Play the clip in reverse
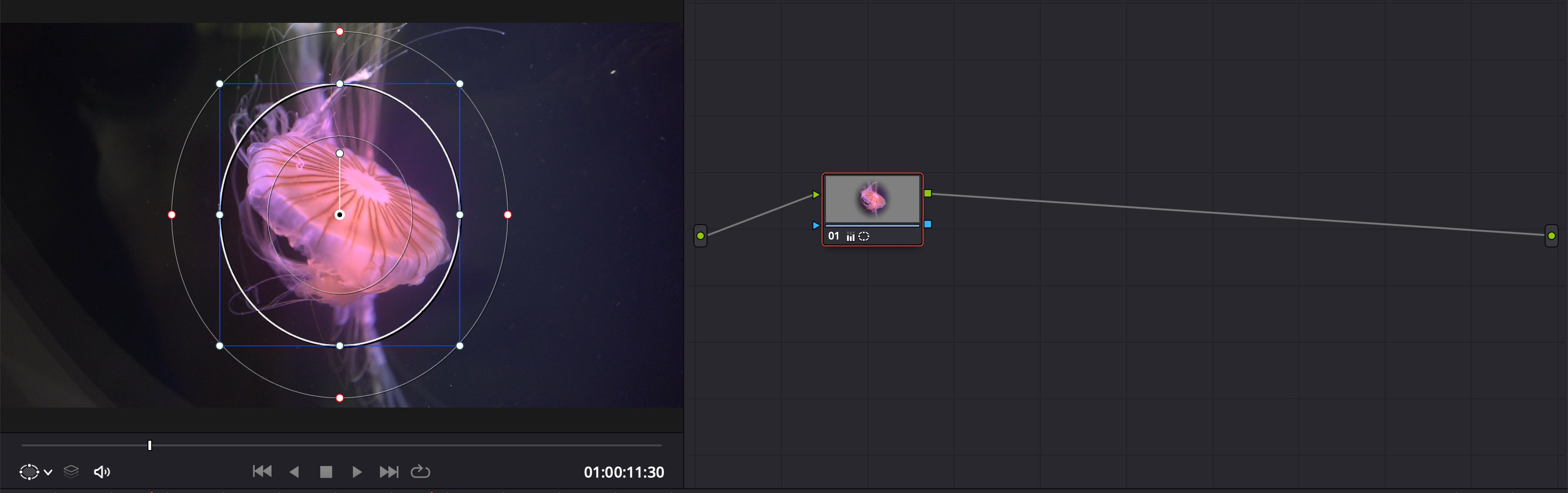The width and height of the screenshot is (1568, 493). pos(294,472)
